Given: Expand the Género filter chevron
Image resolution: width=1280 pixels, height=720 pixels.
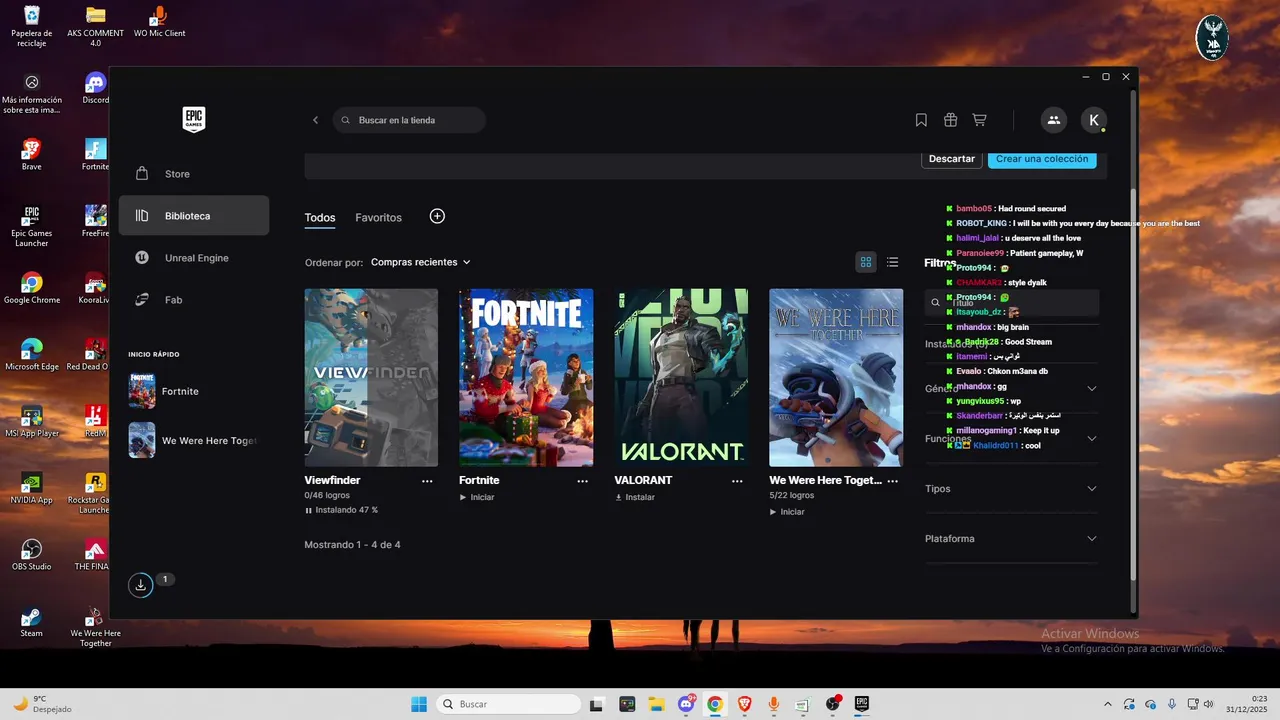Looking at the screenshot, I should [1091, 389].
